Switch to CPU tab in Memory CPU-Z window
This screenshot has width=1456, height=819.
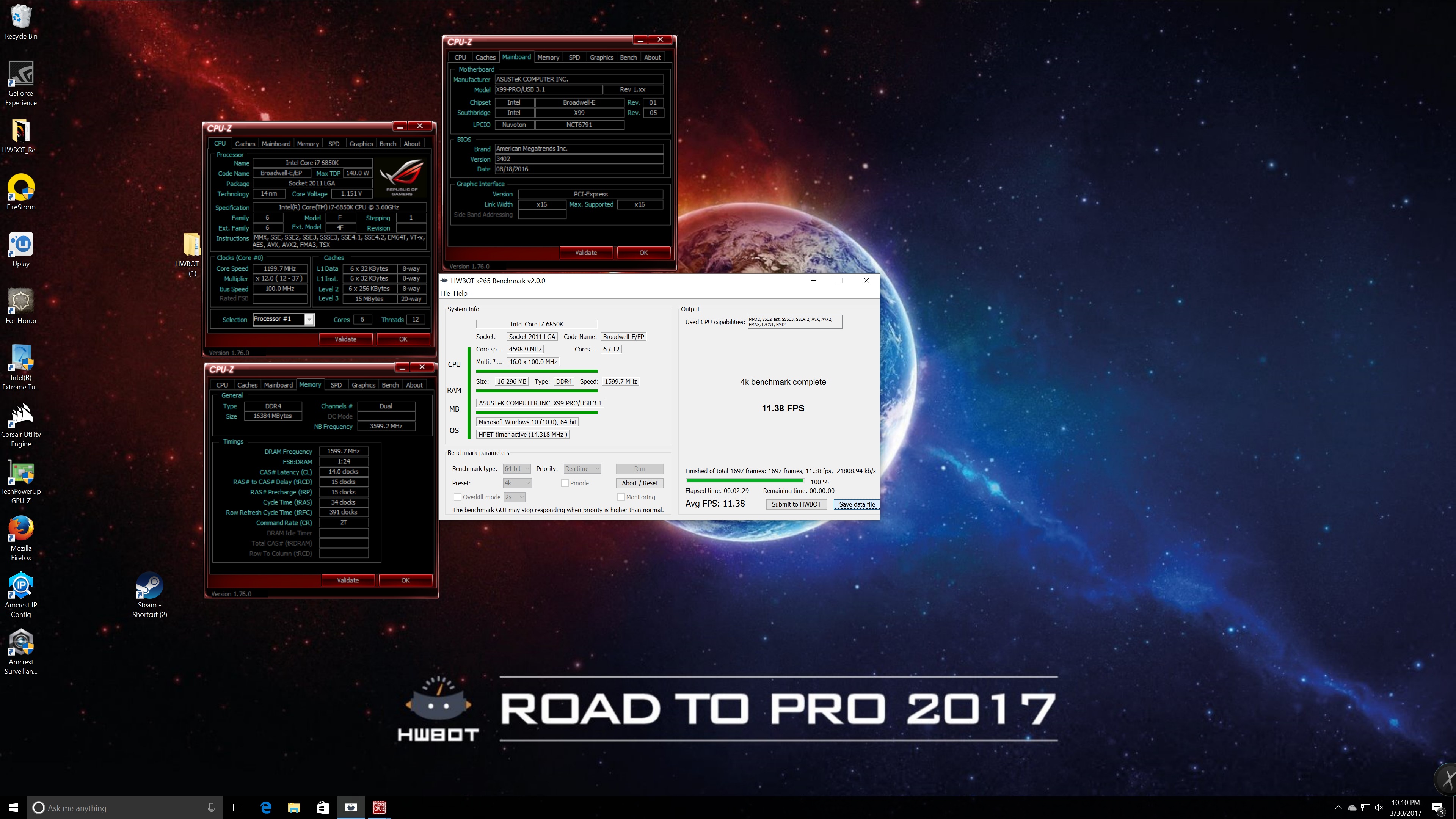click(222, 385)
